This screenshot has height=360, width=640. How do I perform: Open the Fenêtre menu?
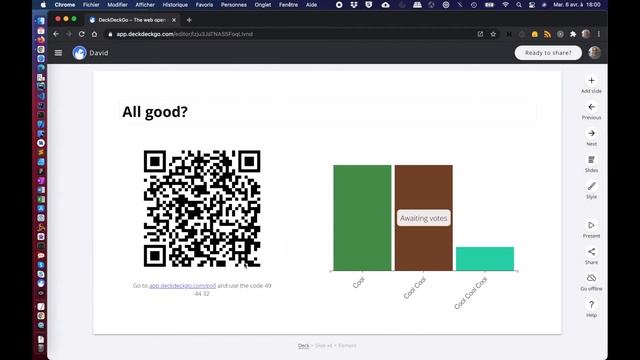coord(288,5)
